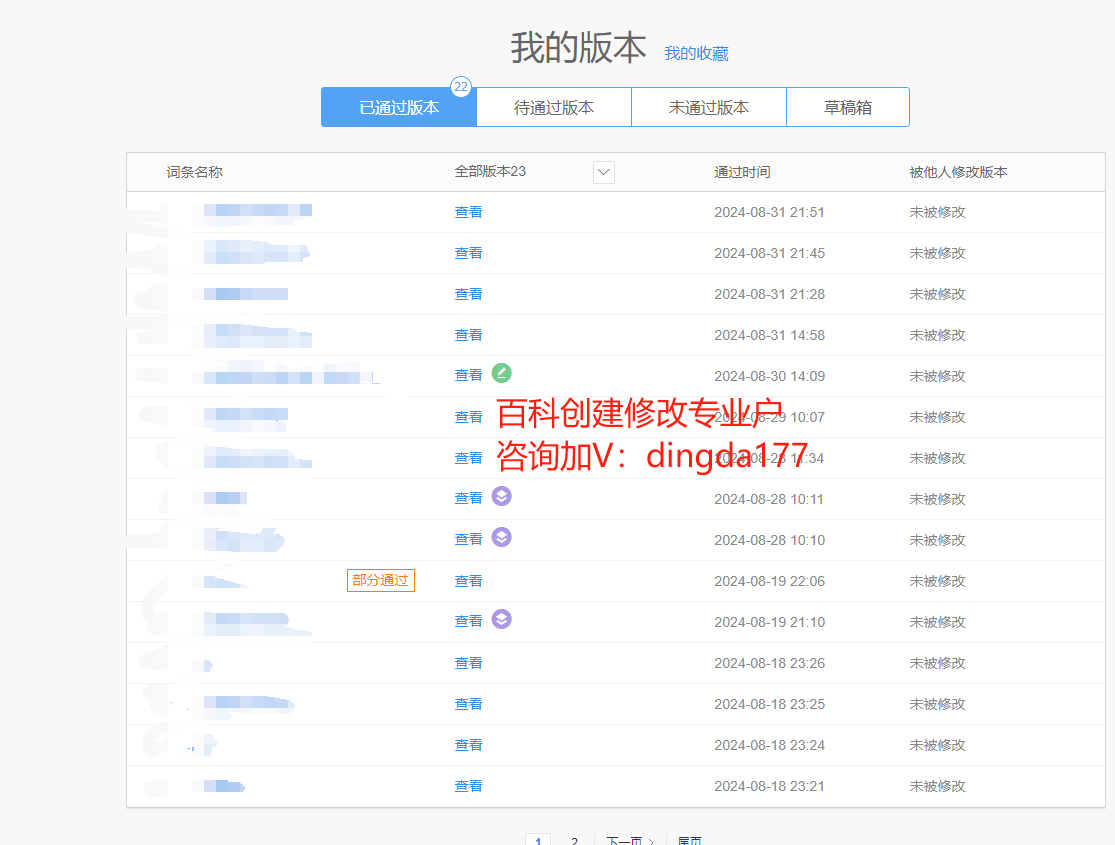Click purple layers icon in 2024-08-19 21:10 row
The height and width of the screenshot is (845, 1115).
pyautogui.click(x=501, y=620)
